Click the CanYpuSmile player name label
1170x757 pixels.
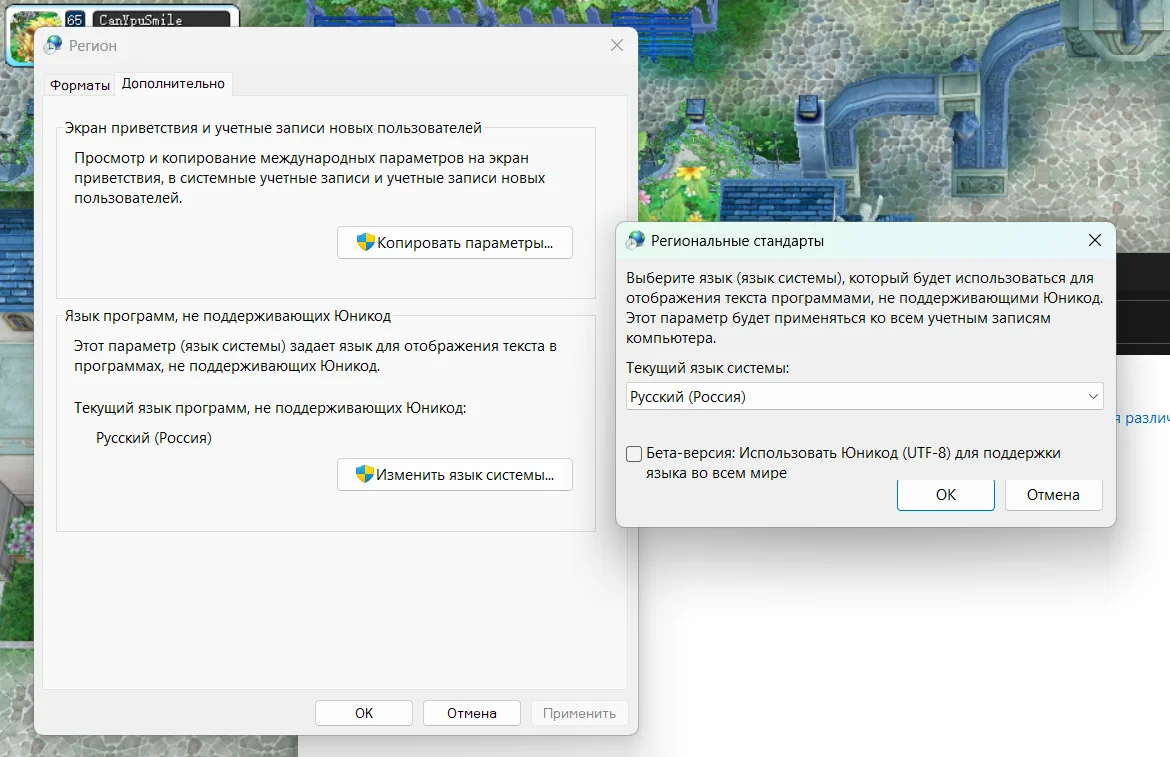(141, 19)
